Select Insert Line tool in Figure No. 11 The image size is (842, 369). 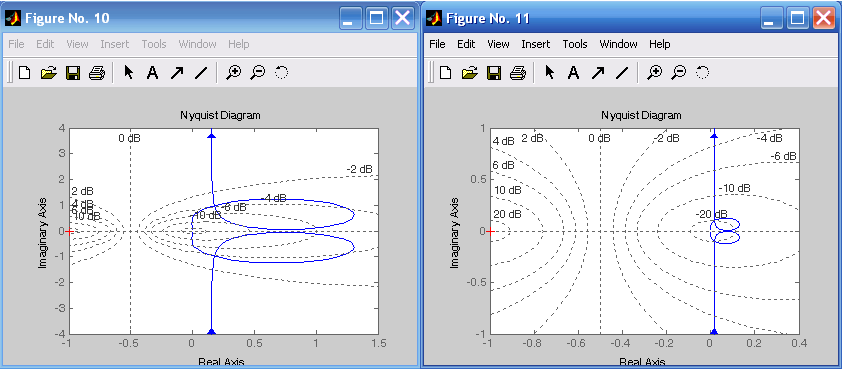coord(622,73)
